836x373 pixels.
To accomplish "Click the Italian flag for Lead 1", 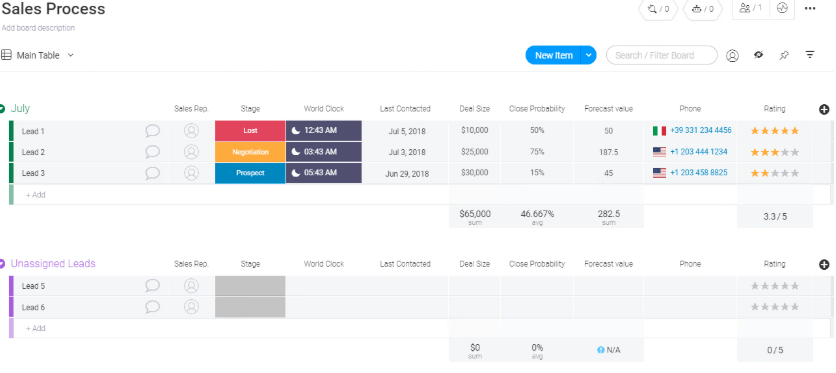I will (x=660, y=131).
